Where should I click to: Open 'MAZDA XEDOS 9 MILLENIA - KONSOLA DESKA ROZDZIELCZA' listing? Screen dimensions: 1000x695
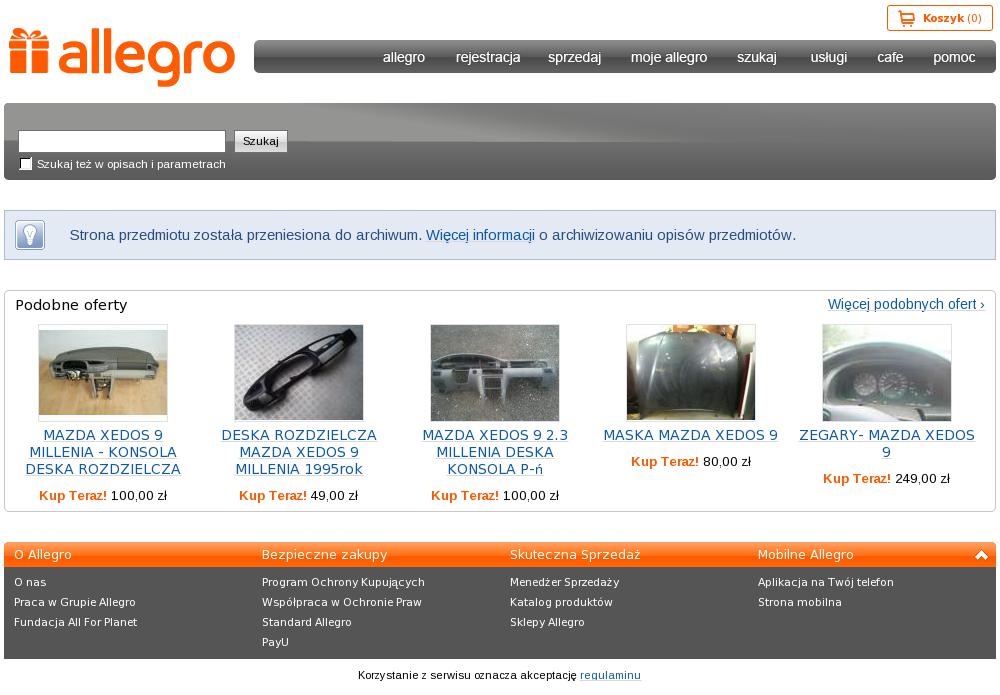click(103, 452)
